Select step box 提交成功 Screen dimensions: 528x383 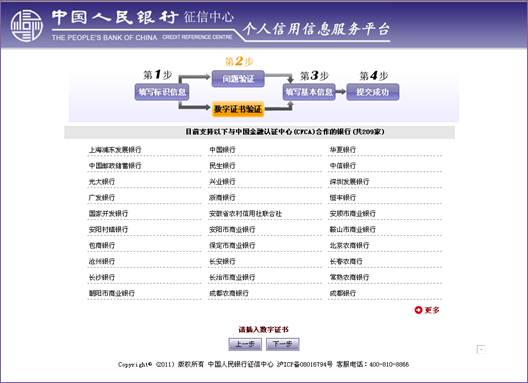click(x=373, y=92)
